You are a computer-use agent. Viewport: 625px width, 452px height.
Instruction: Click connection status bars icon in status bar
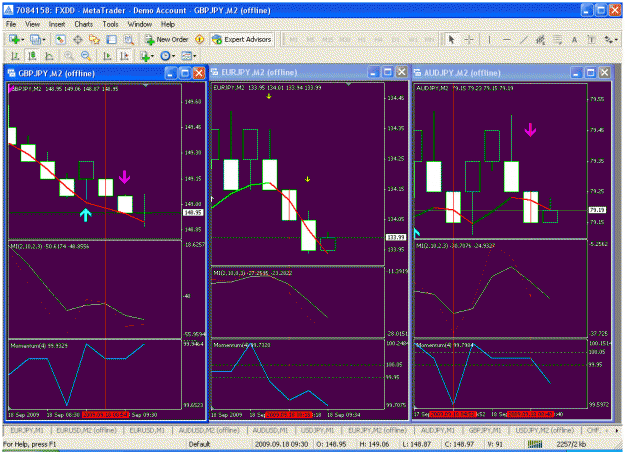535,444
